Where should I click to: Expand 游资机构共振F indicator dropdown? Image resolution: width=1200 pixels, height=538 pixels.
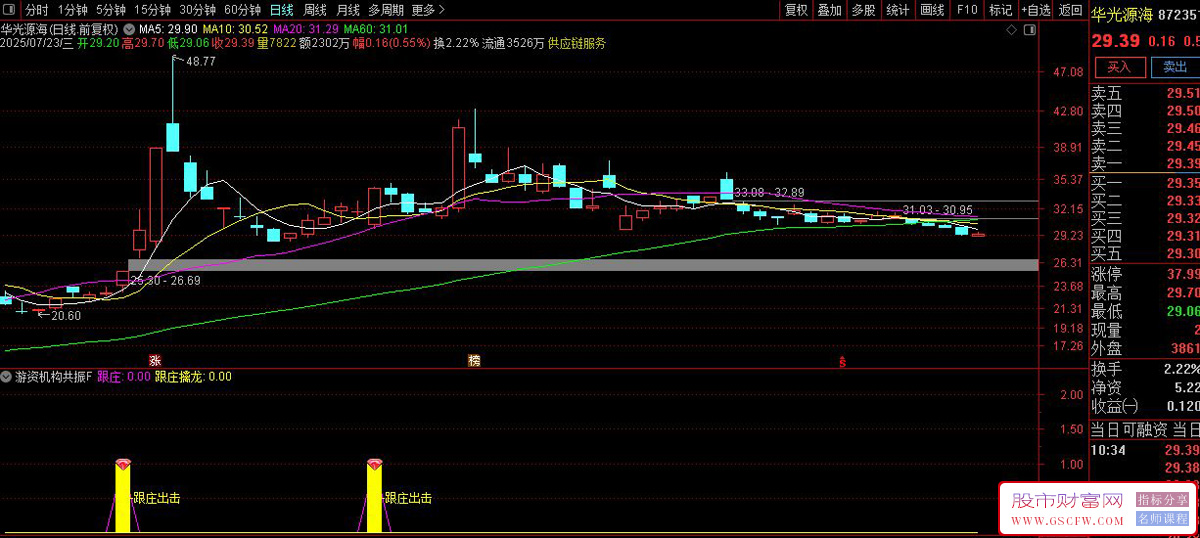point(8,377)
